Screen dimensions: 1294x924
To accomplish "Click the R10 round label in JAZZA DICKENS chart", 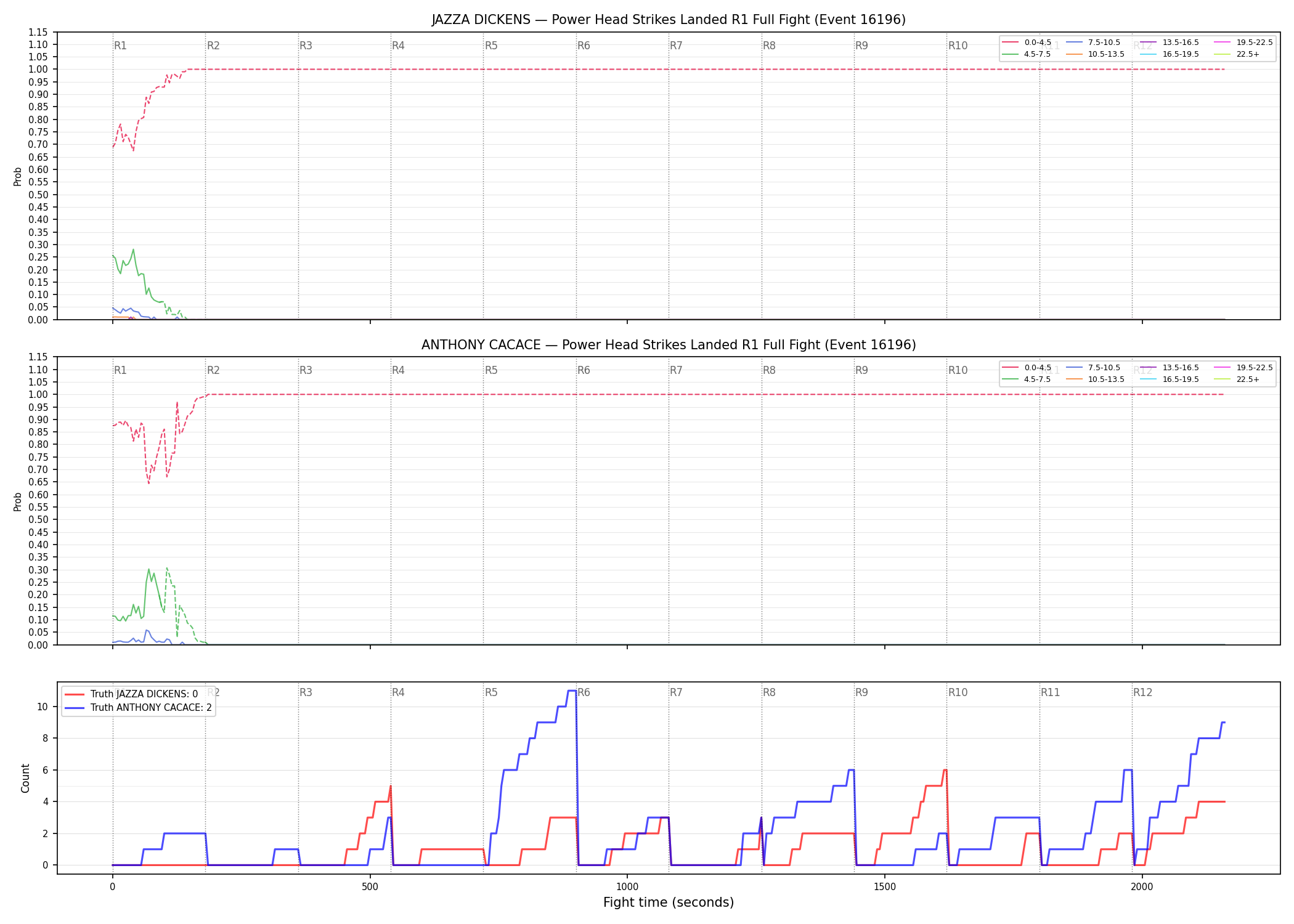I will click(958, 46).
